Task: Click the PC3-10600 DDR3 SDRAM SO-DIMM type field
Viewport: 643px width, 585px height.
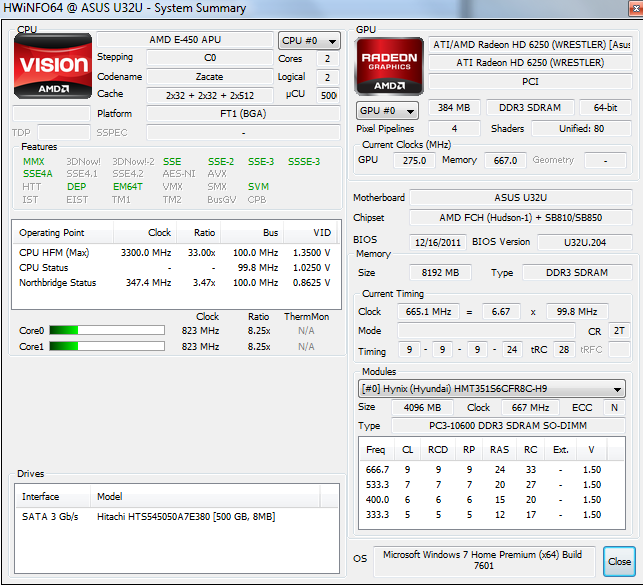Action: (508, 426)
